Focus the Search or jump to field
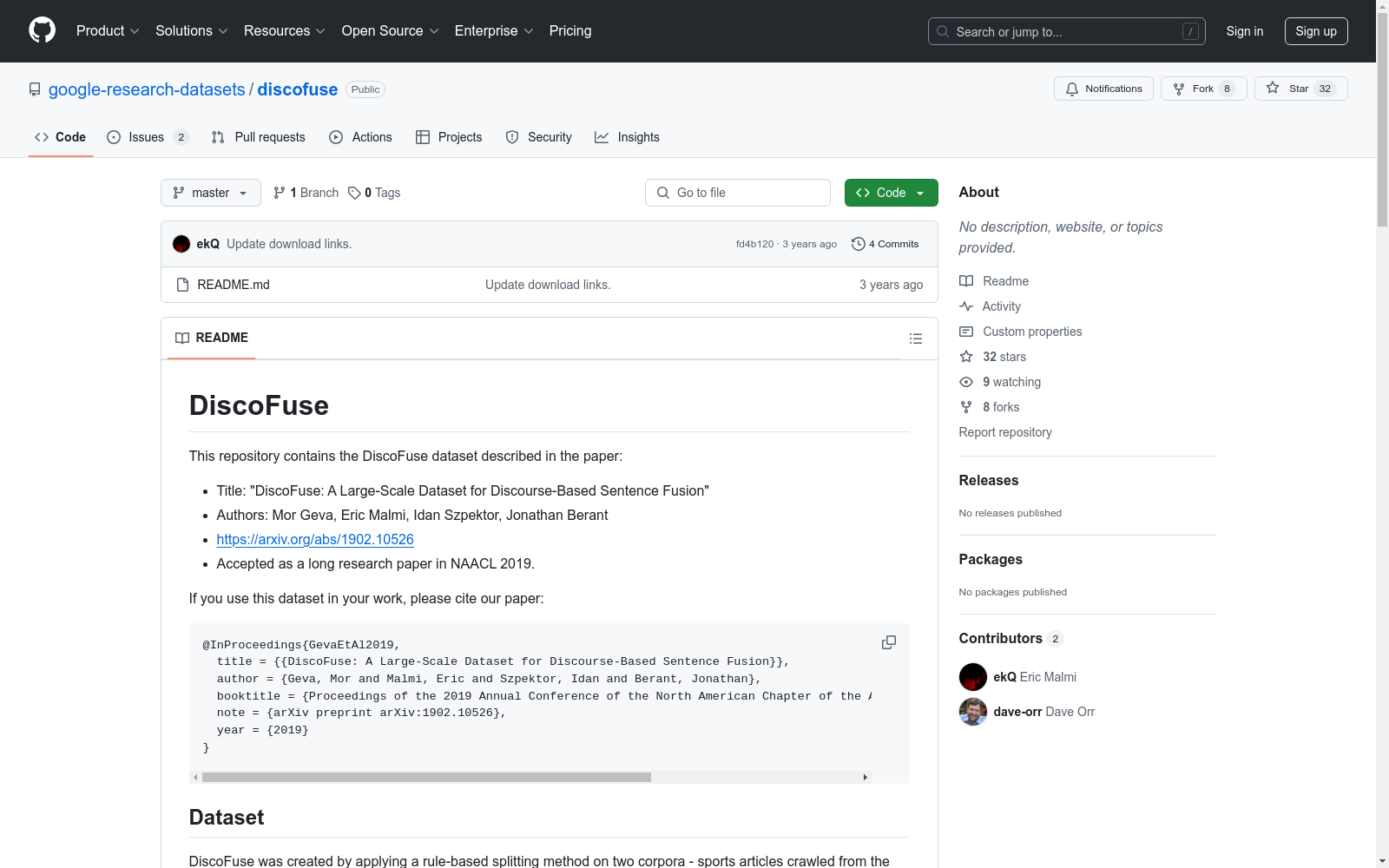Screen dimensions: 1389x868 coord(1067,31)
